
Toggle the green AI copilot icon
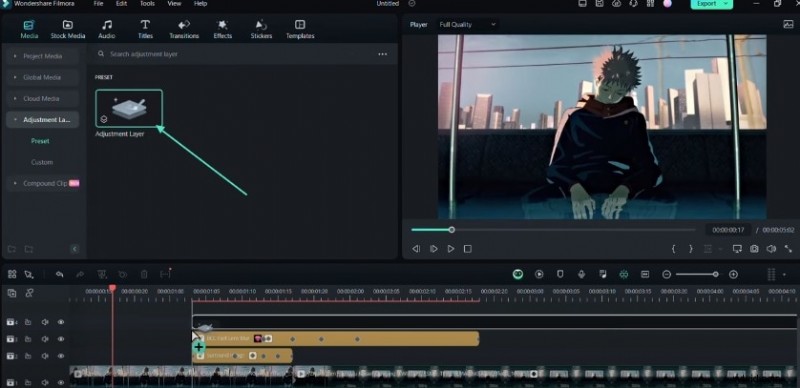(x=518, y=275)
